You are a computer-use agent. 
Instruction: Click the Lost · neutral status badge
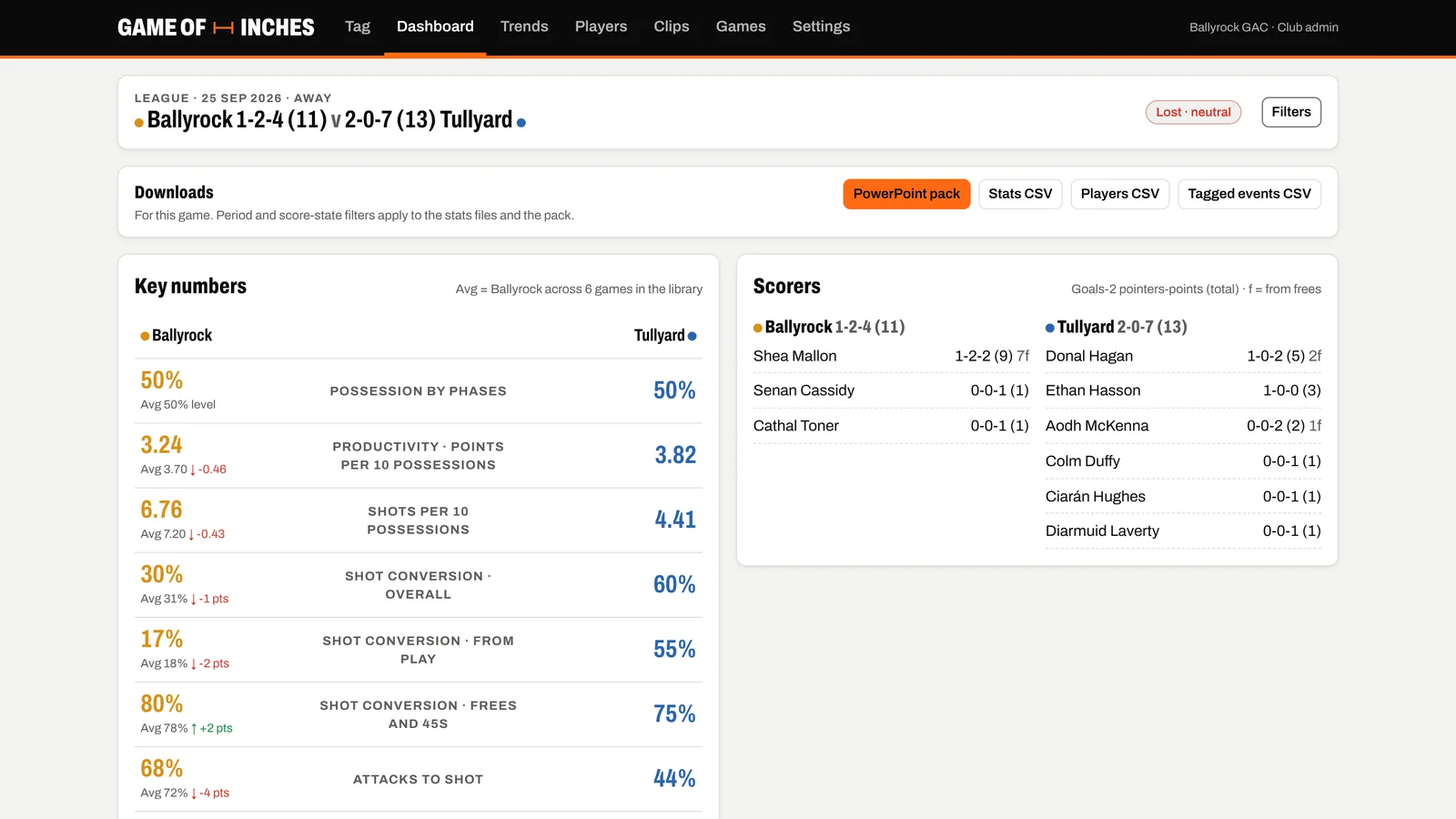(x=1193, y=112)
